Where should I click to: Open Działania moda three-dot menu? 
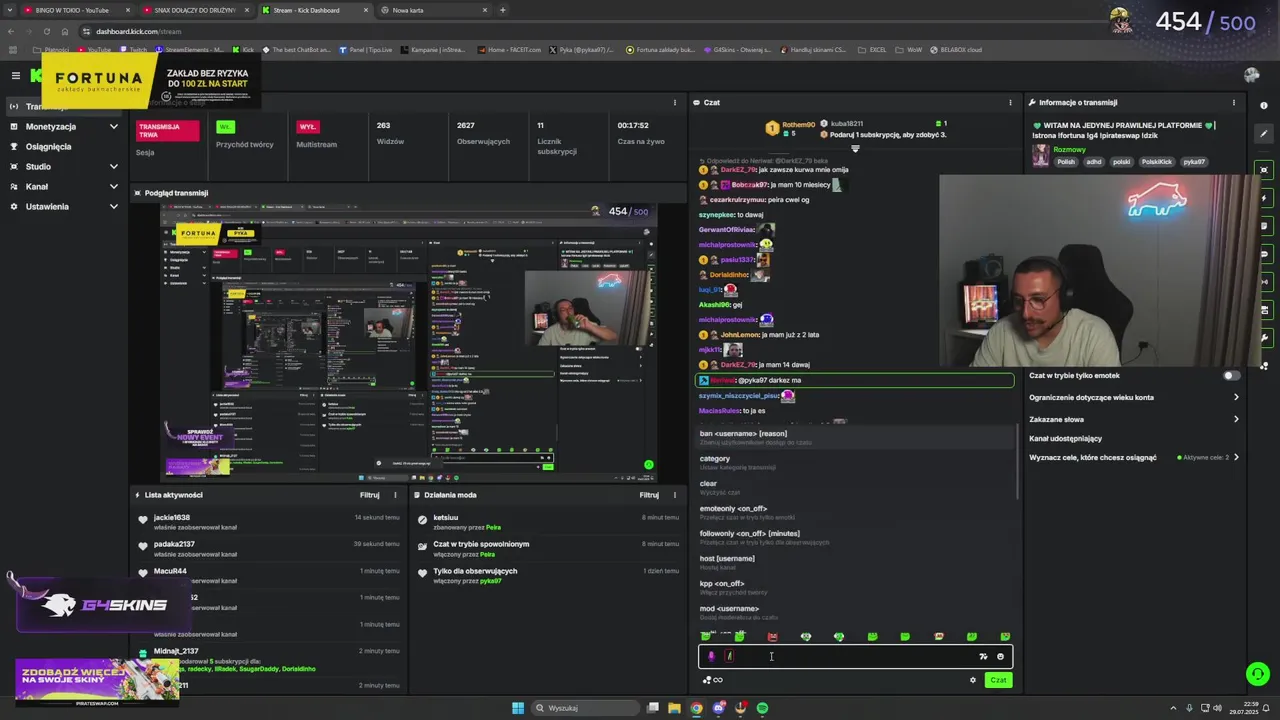pyautogui.click(x=675, y=495)
